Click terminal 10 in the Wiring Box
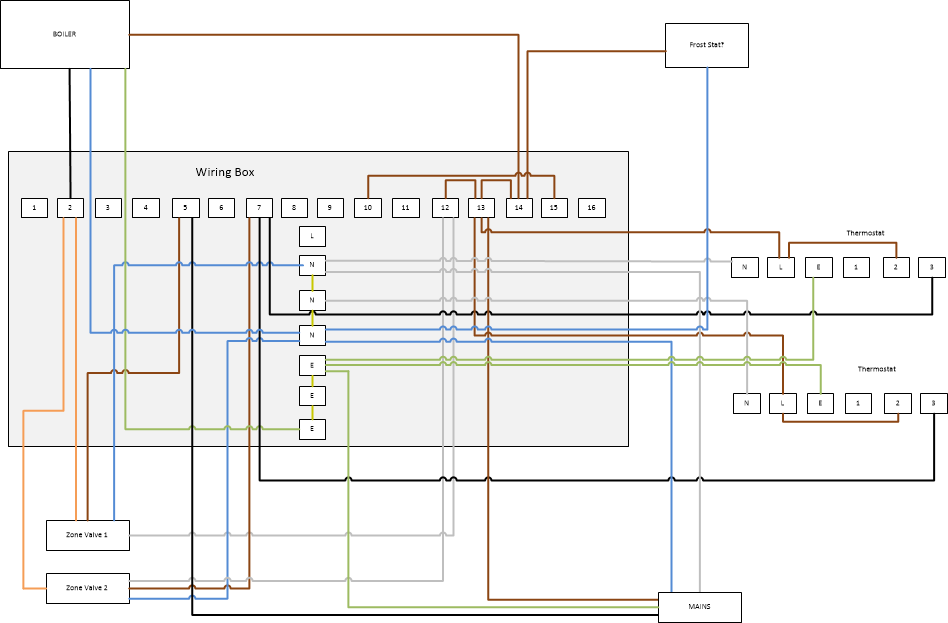 pyautogui.click(x=368, y=208)
